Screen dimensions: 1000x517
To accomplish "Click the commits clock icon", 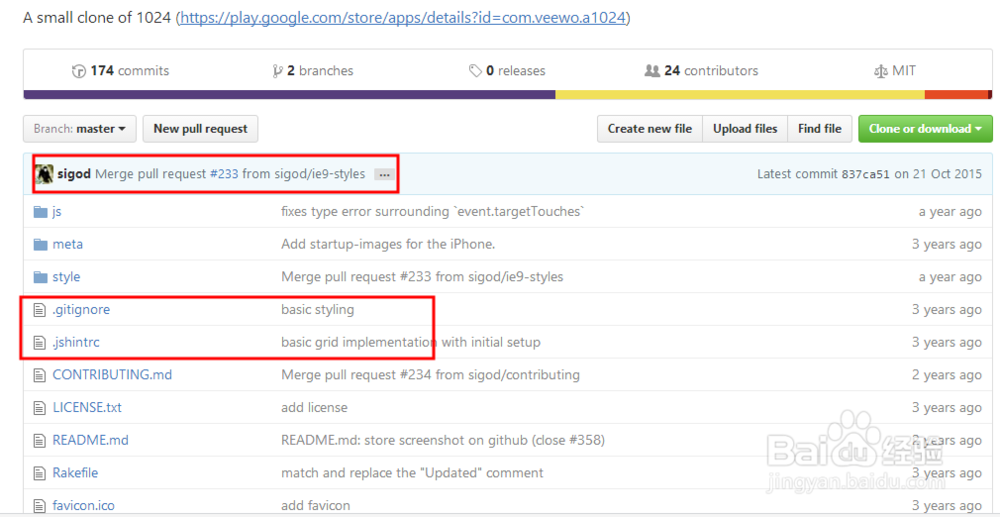I will 79,71.
